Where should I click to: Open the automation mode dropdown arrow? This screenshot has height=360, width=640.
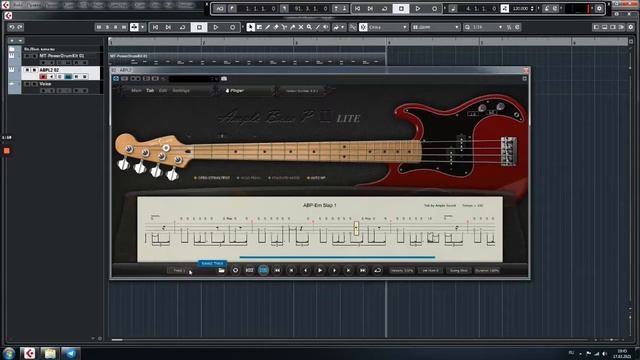pyautogui.click(x=142, y=27)
